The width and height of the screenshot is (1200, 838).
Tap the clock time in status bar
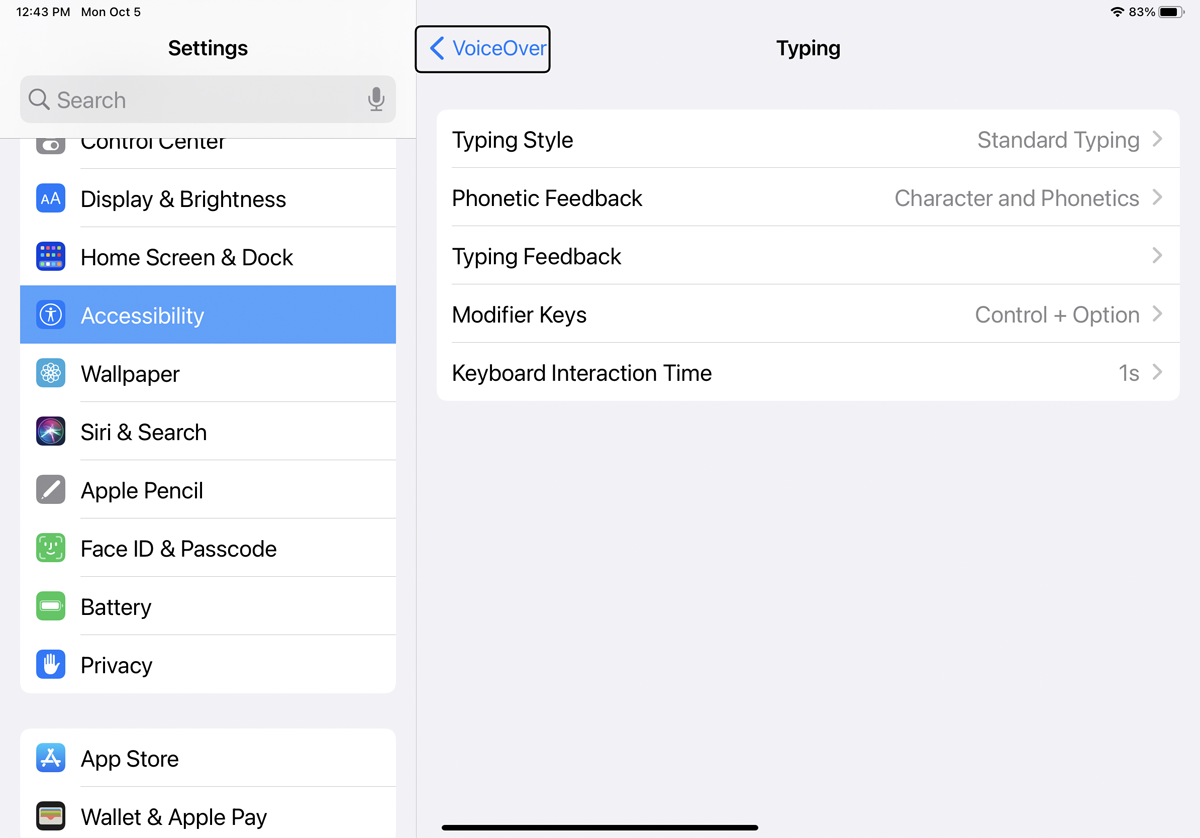pos(43,12)
